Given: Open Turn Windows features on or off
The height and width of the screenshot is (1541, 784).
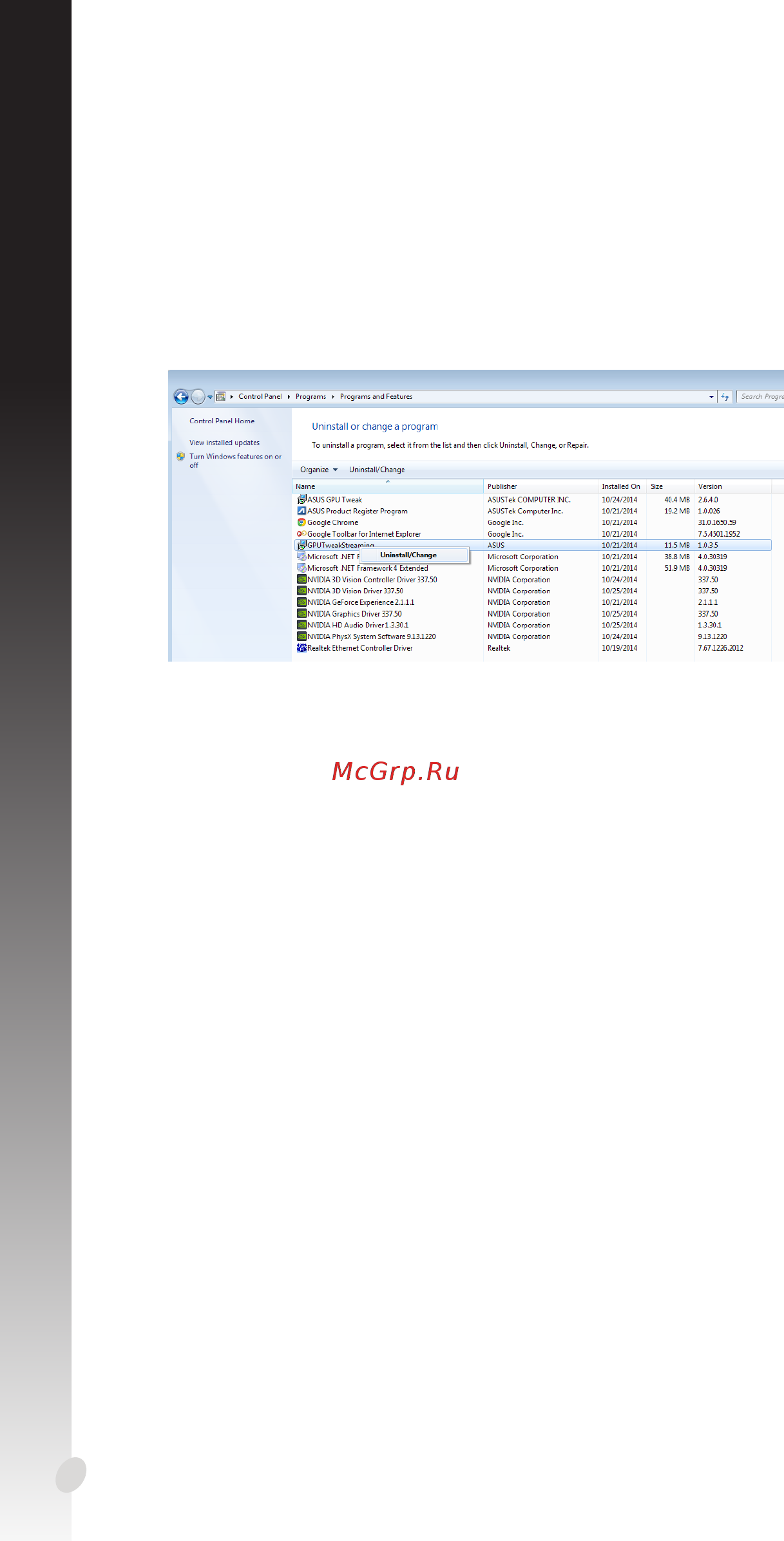Looking at the screenshot, I should (235, 461).
